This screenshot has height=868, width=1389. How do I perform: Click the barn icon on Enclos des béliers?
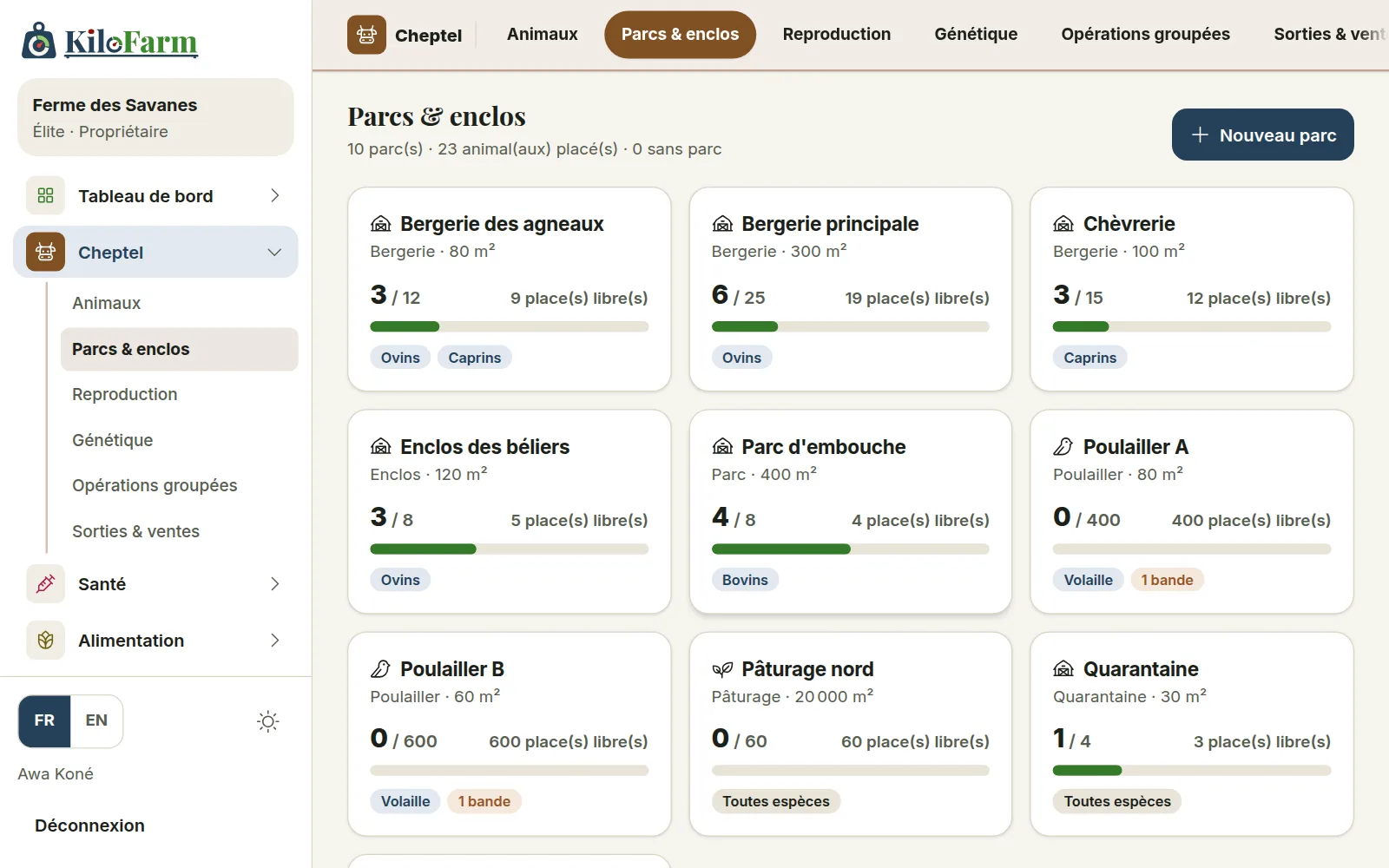[x=380, y=446]
